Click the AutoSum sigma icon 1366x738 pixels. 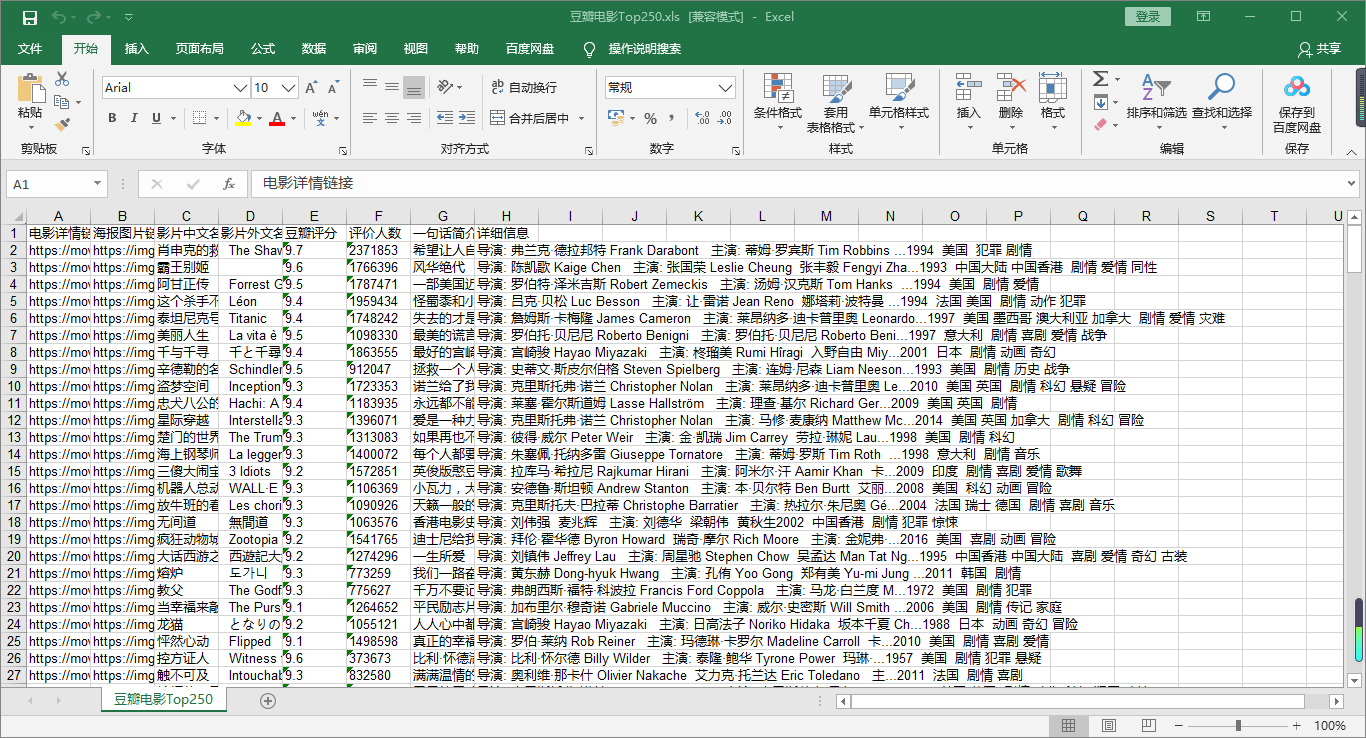point(1100,79)
